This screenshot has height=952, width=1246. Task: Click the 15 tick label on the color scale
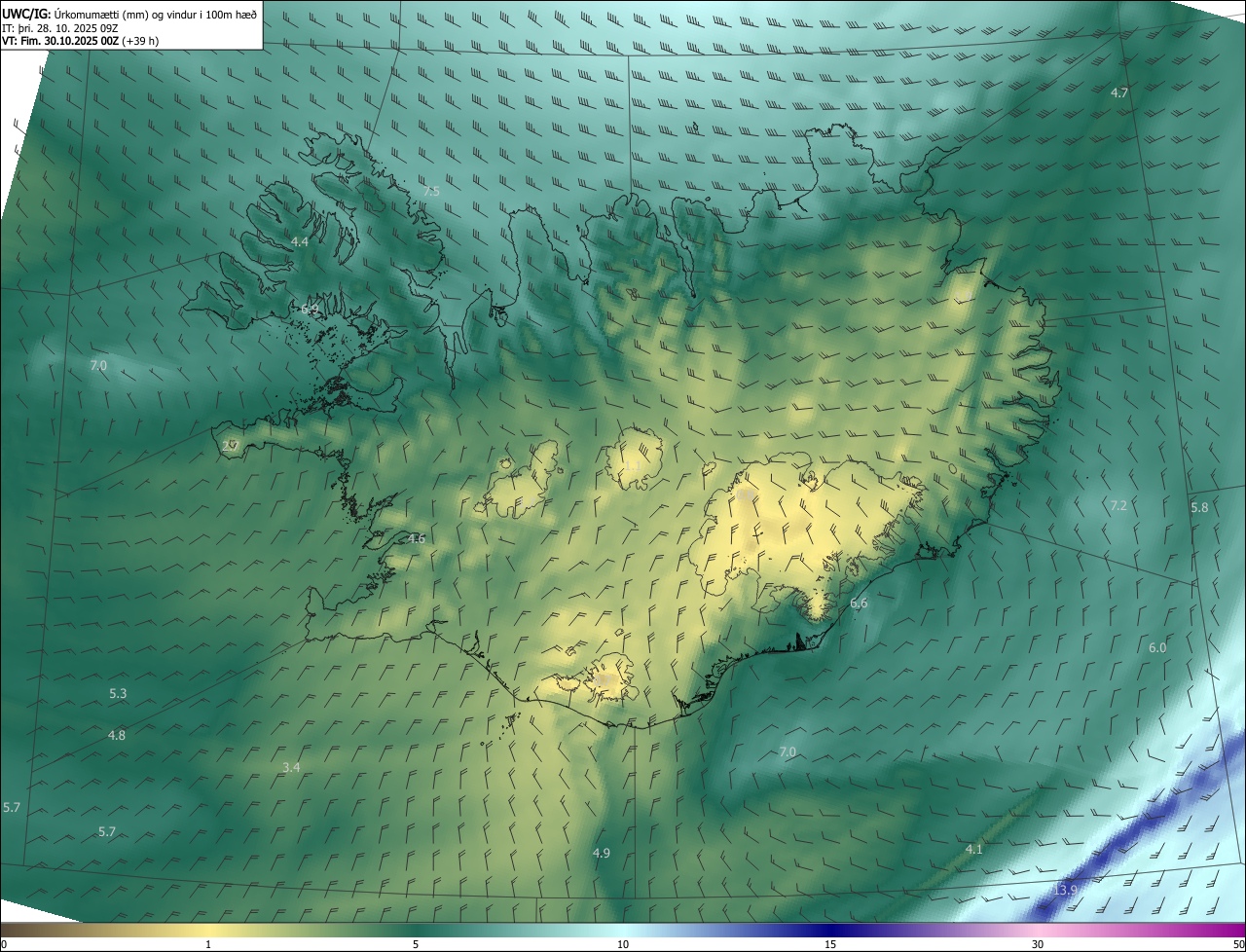pos(830,944)
